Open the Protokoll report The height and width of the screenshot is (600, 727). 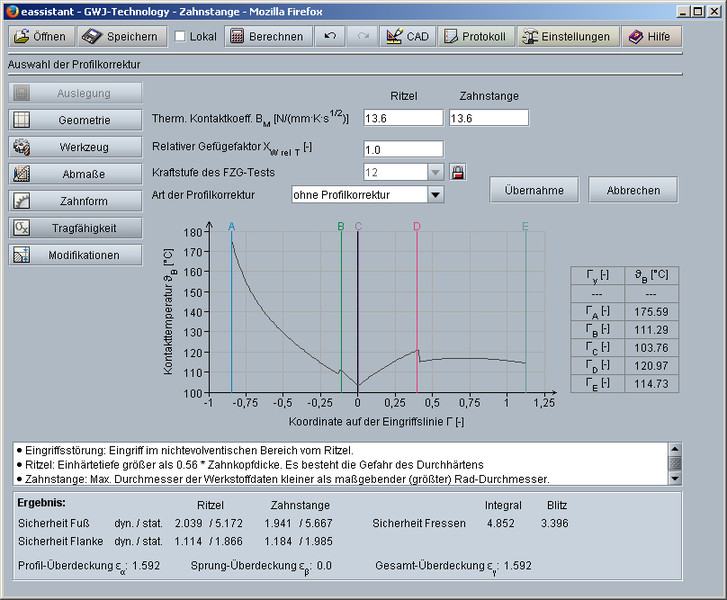[474, 36]
